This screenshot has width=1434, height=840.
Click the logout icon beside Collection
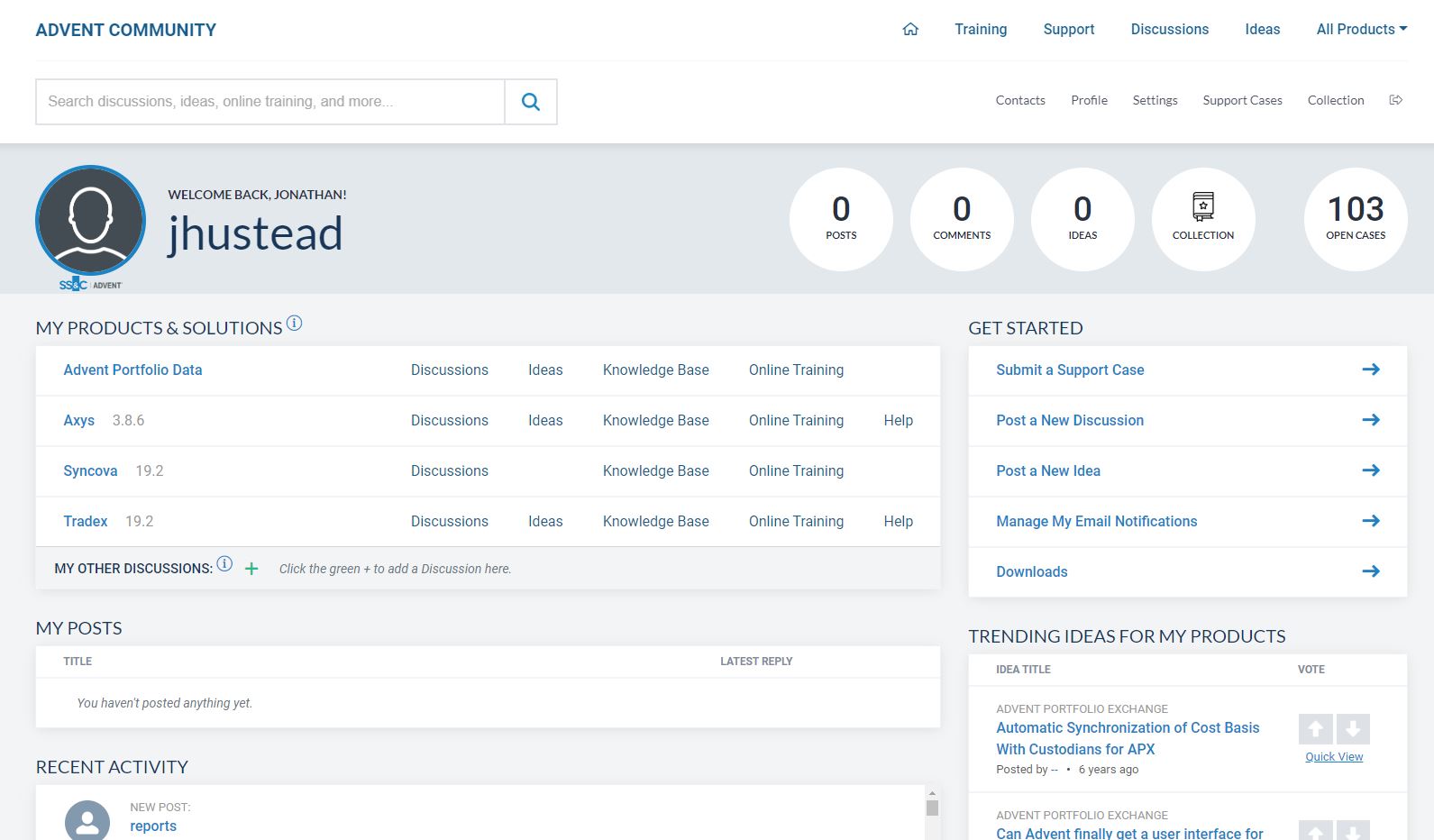click(x=1395, y=100)
